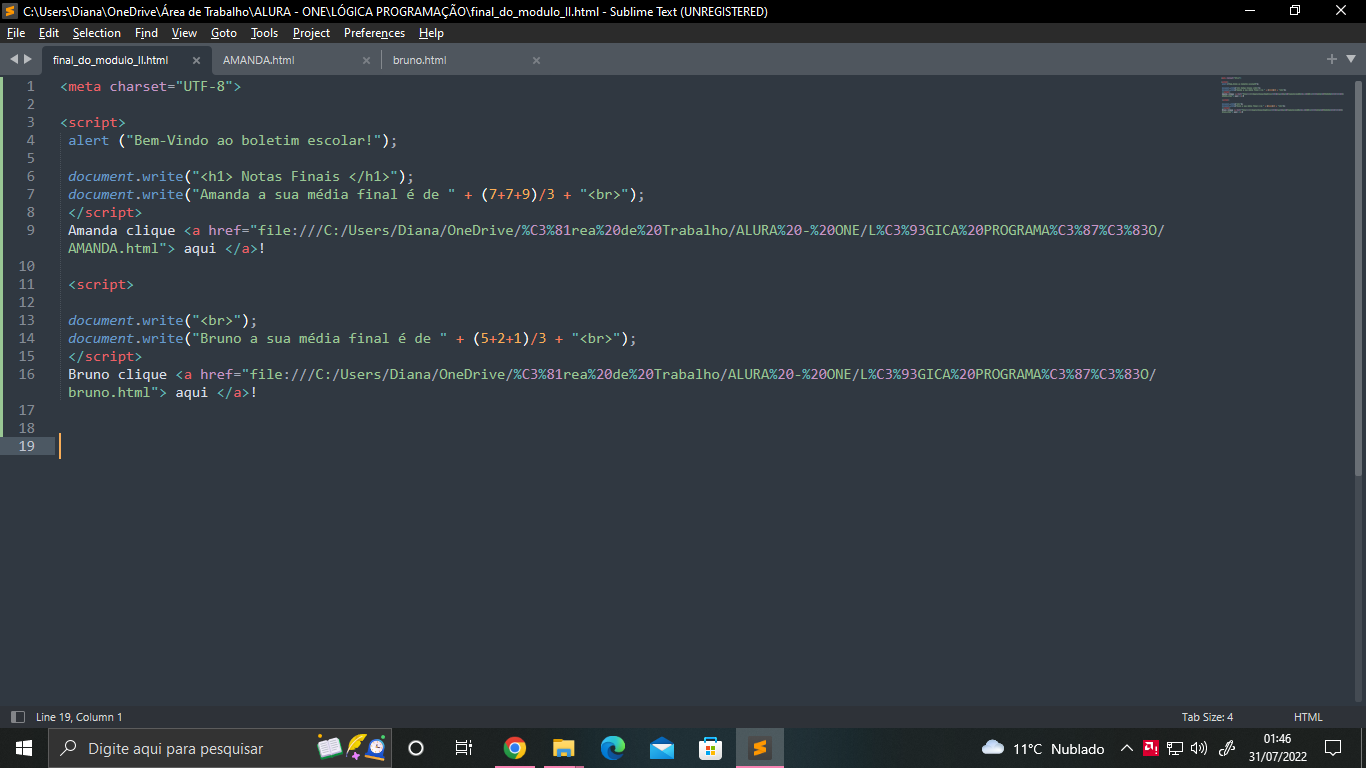This screenshot has height=768, width=1366.
Task: Add a new tab with plus icon
Action: point(1332,59)
